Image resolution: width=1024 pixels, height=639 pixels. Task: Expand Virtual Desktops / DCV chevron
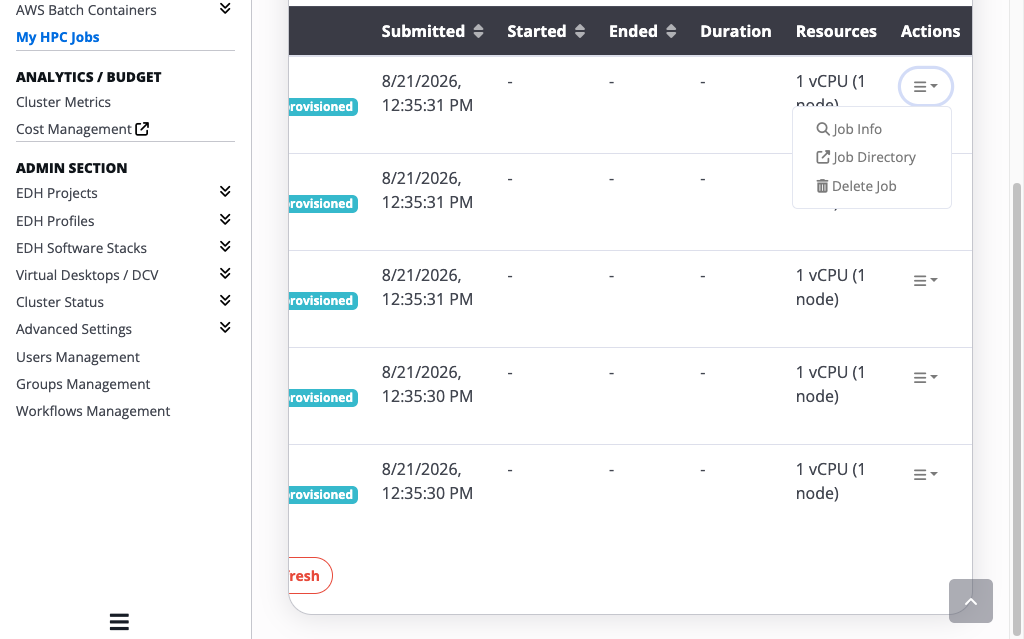[225, 273]
